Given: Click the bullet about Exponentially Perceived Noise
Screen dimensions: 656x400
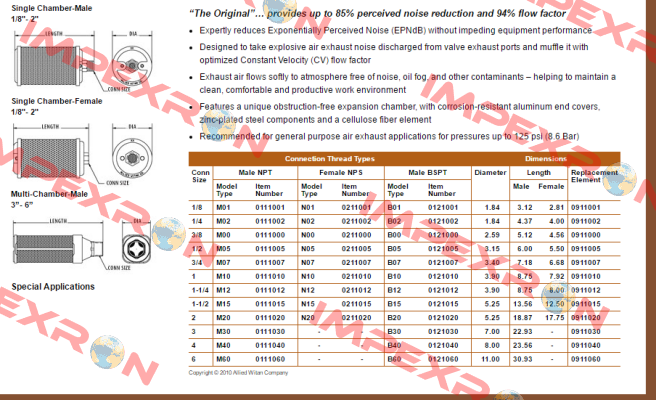Looking at the screenshot, I should tap(395, 30).
